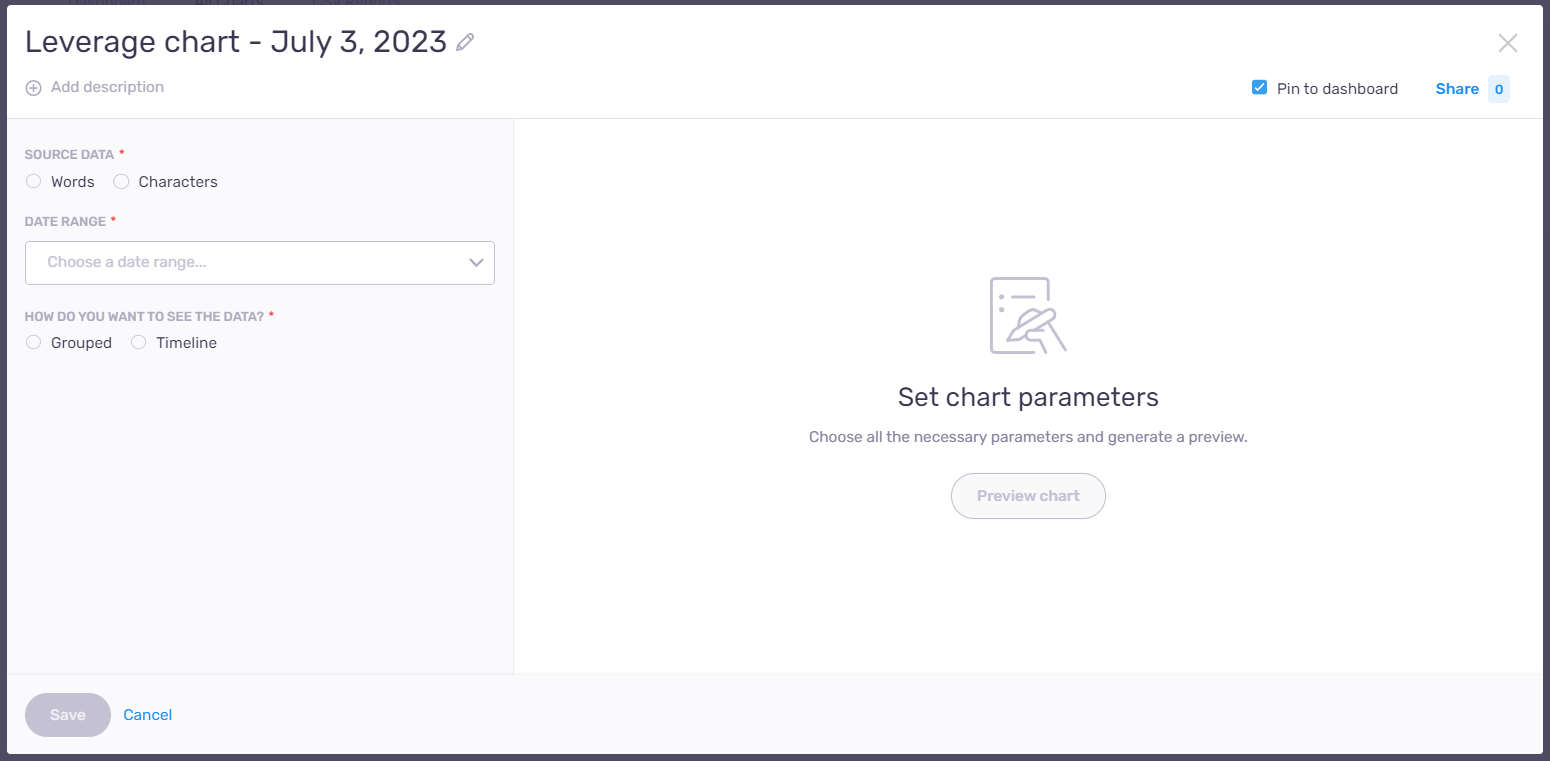Click the X icon to close the chart editor
Viewport: 1550px width, 761px height.
[1508, 43]
